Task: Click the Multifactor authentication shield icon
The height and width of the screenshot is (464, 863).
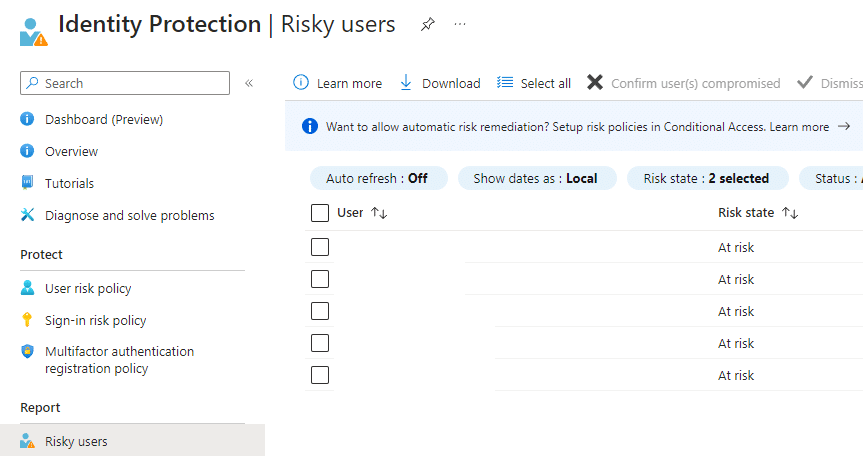Action: [27, 351]
